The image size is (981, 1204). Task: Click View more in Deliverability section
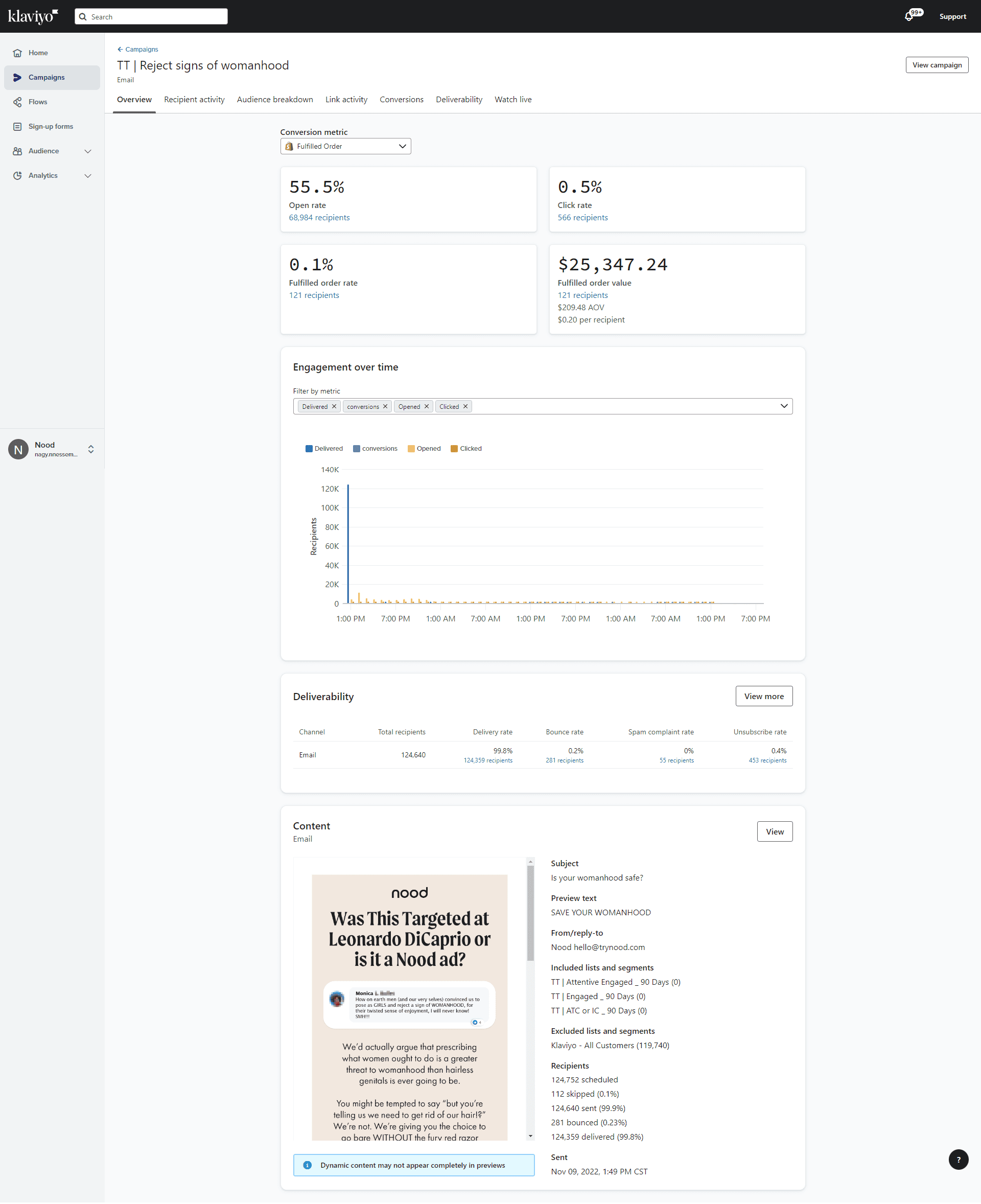764,697
